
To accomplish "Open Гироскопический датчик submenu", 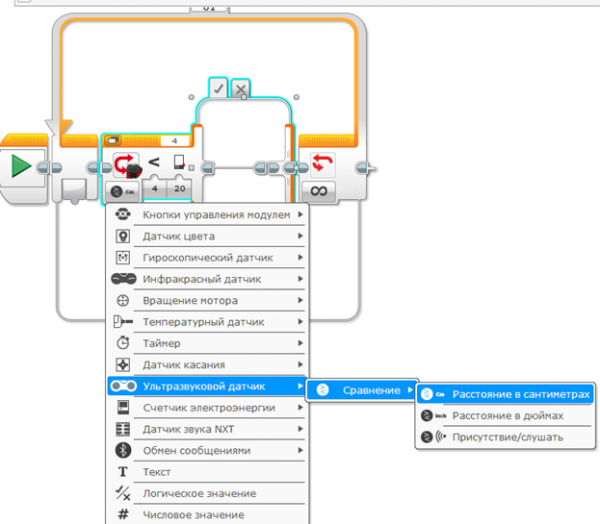I will (207, 258).
